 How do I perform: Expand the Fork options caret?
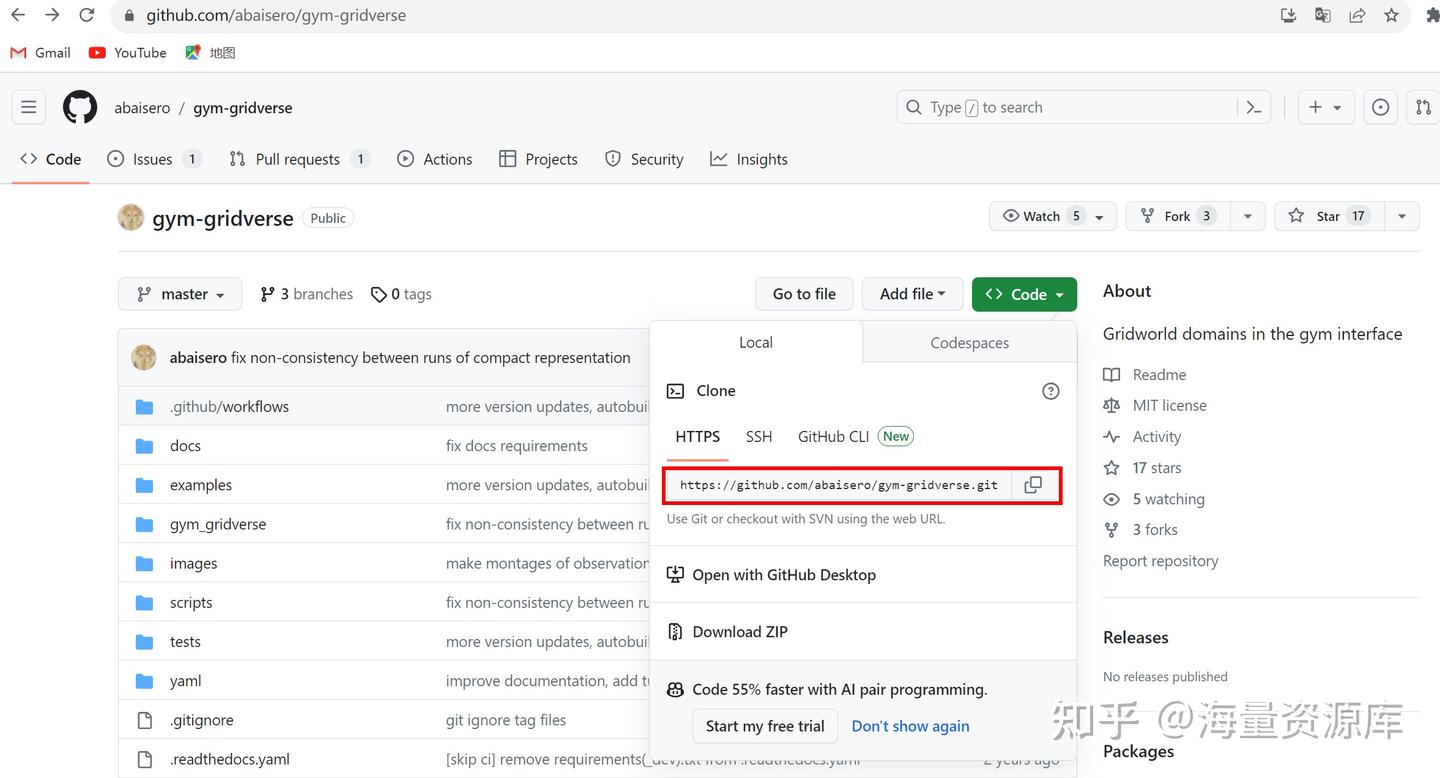coord(1247,215)
